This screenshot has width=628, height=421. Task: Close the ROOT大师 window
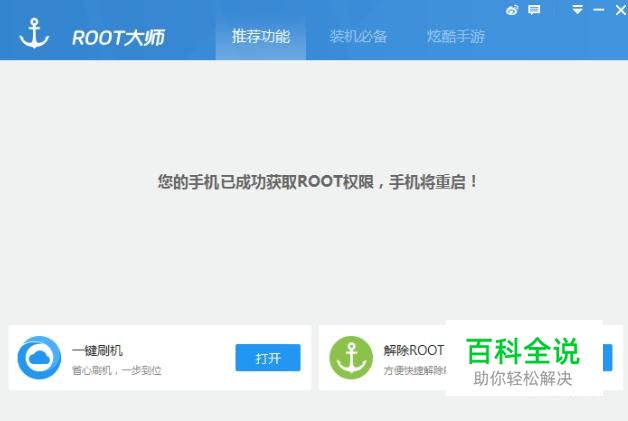coord(621,10)
